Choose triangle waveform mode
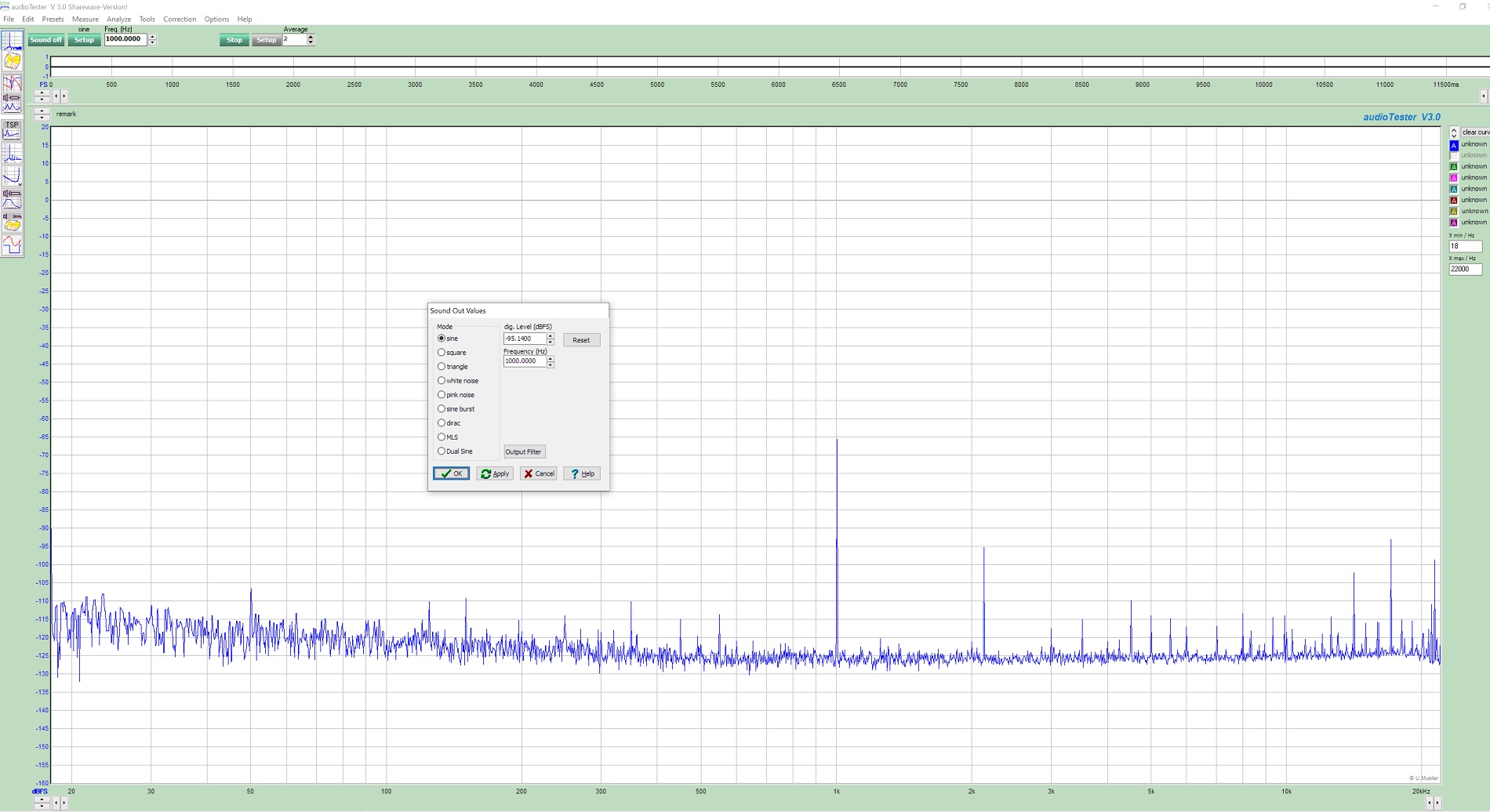1490x812 pixels. click(442, 366)
